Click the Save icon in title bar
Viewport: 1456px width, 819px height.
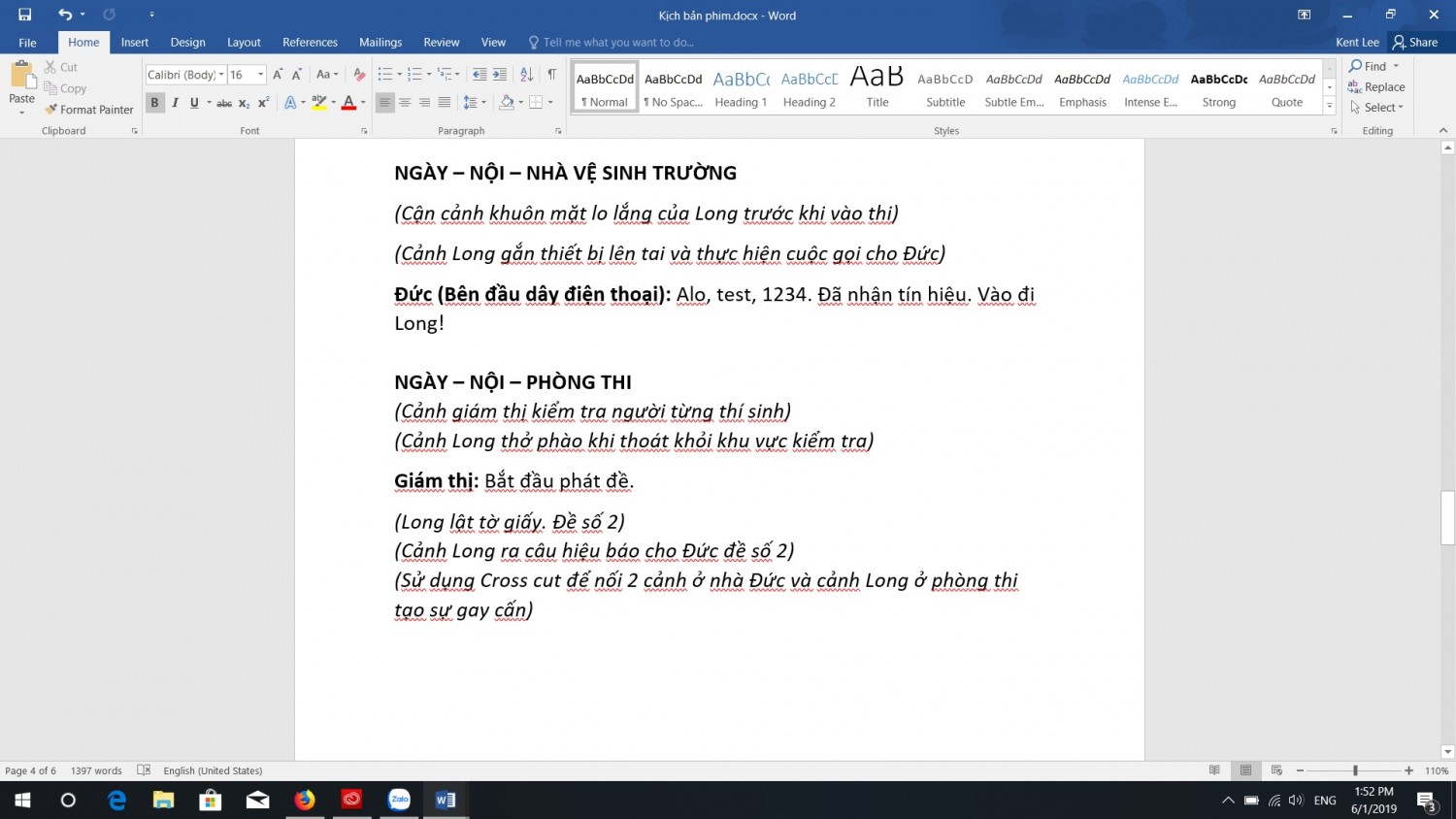[25, 15]
